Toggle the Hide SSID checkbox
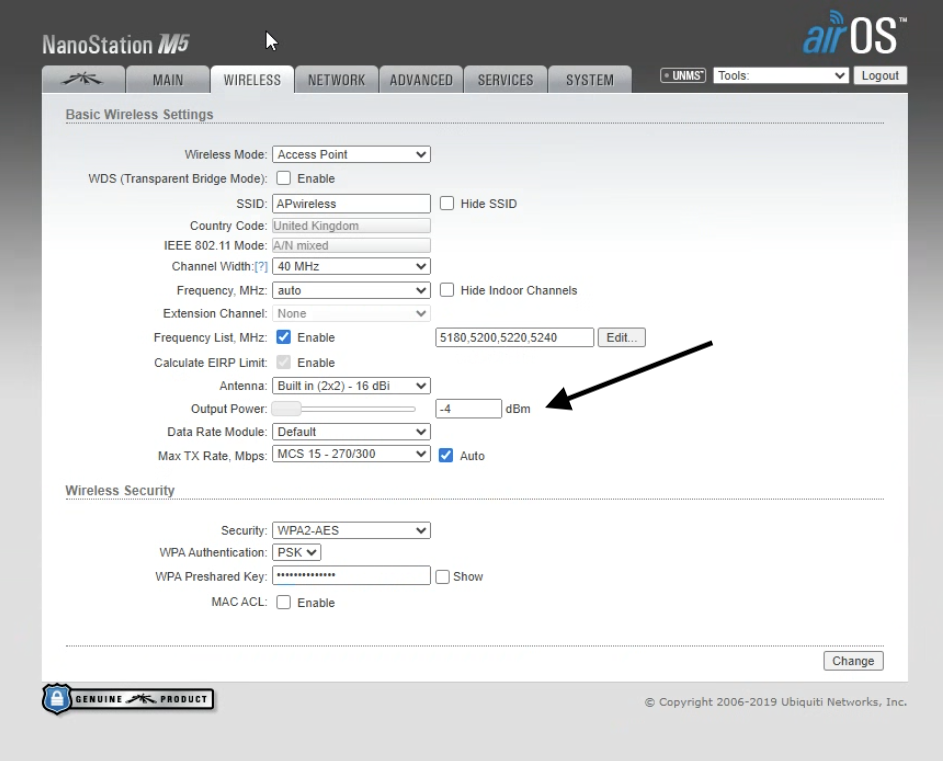The image size is (943, 761). pos(447,203)
